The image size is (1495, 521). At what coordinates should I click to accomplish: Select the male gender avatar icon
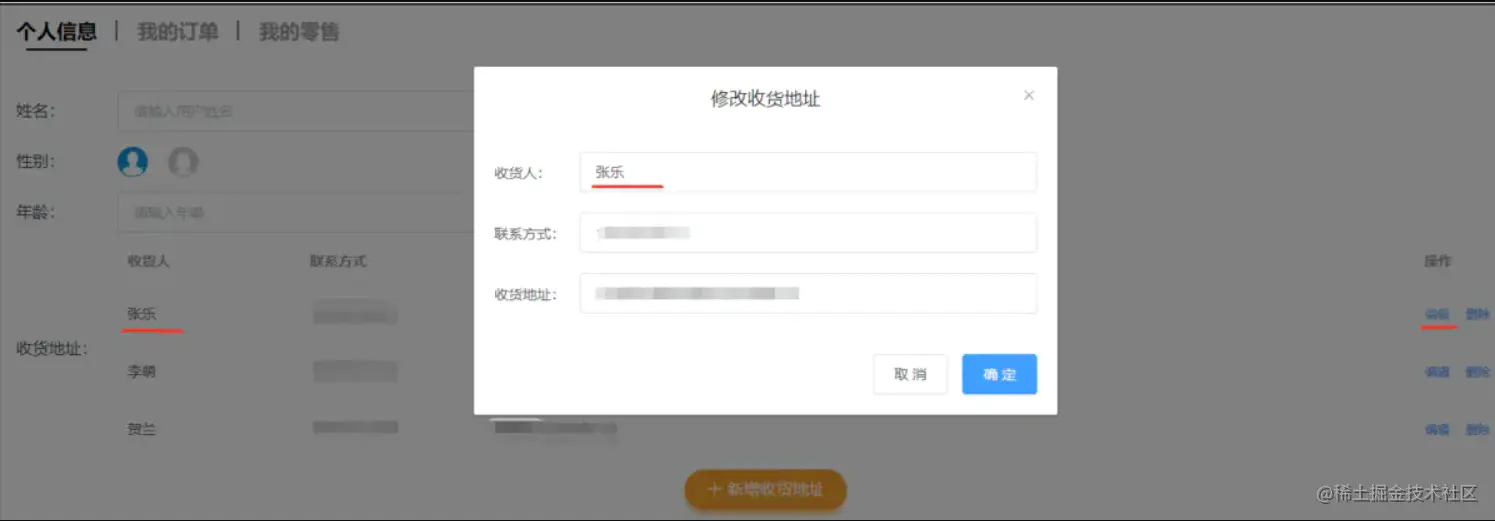133,161
